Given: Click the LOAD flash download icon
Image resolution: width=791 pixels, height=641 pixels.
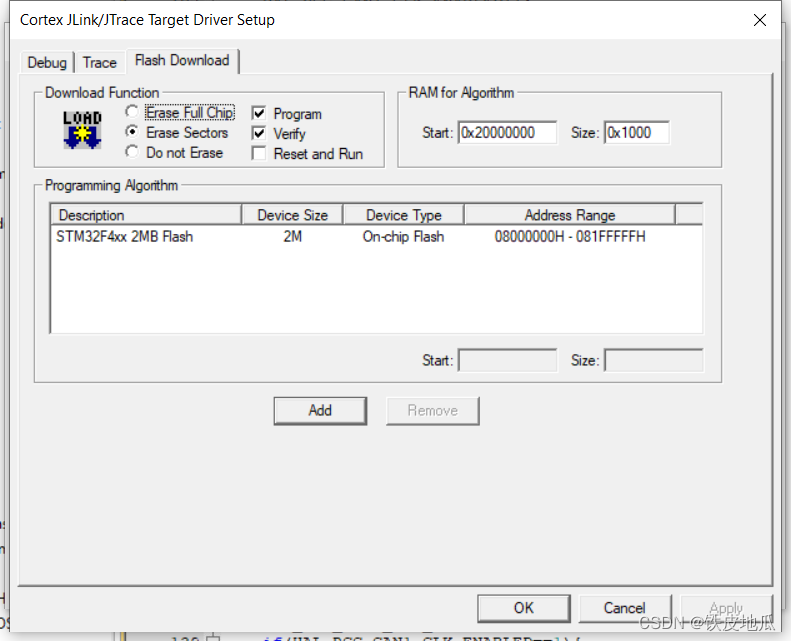Looking at the screenshot, I should 82,130.
